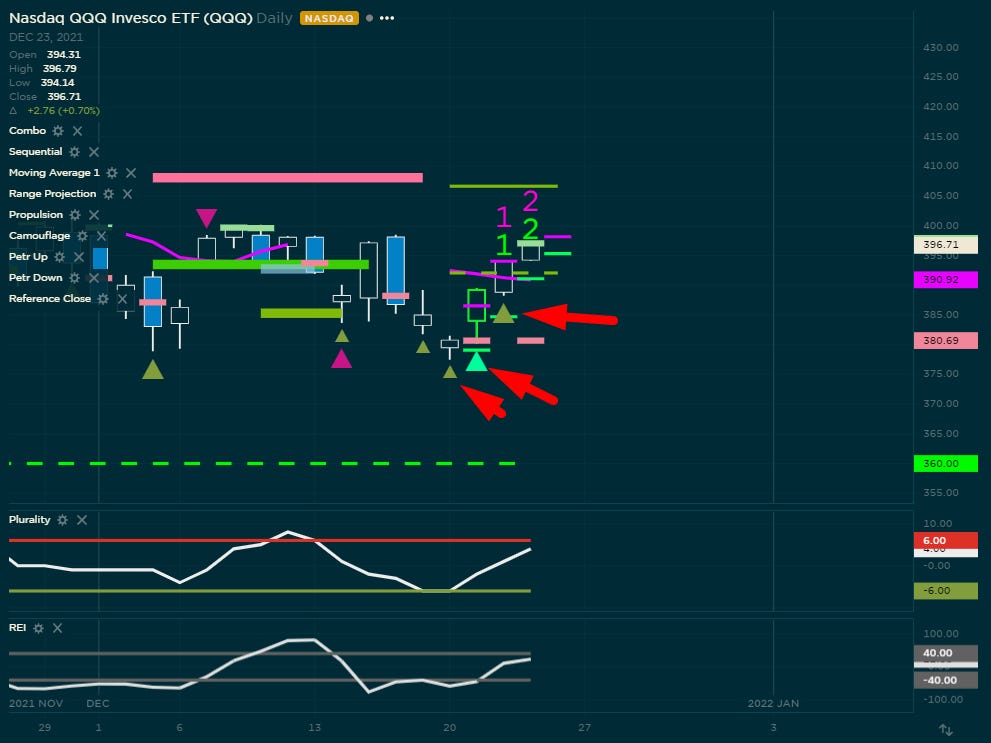Click the Moving Average 1 label
Image resolution: width=991 pixels, height=743 pixels.
pyautogui.click(x=54, y=172)
